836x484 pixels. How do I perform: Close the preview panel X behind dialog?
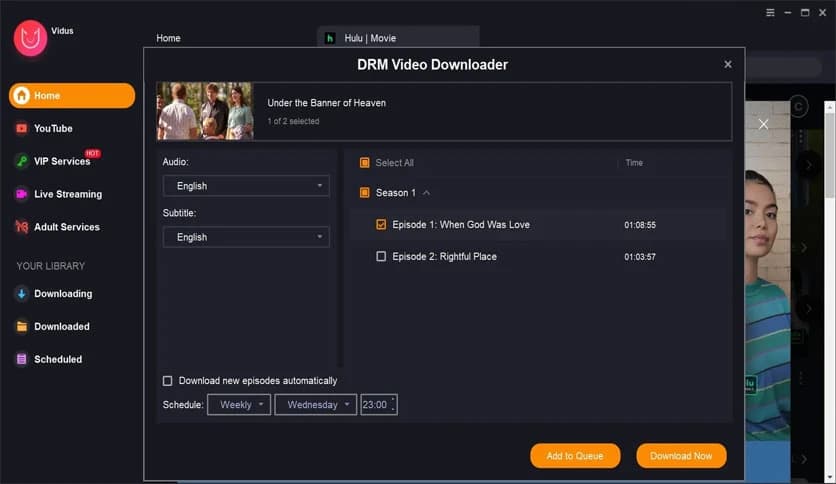coord(763,124)
